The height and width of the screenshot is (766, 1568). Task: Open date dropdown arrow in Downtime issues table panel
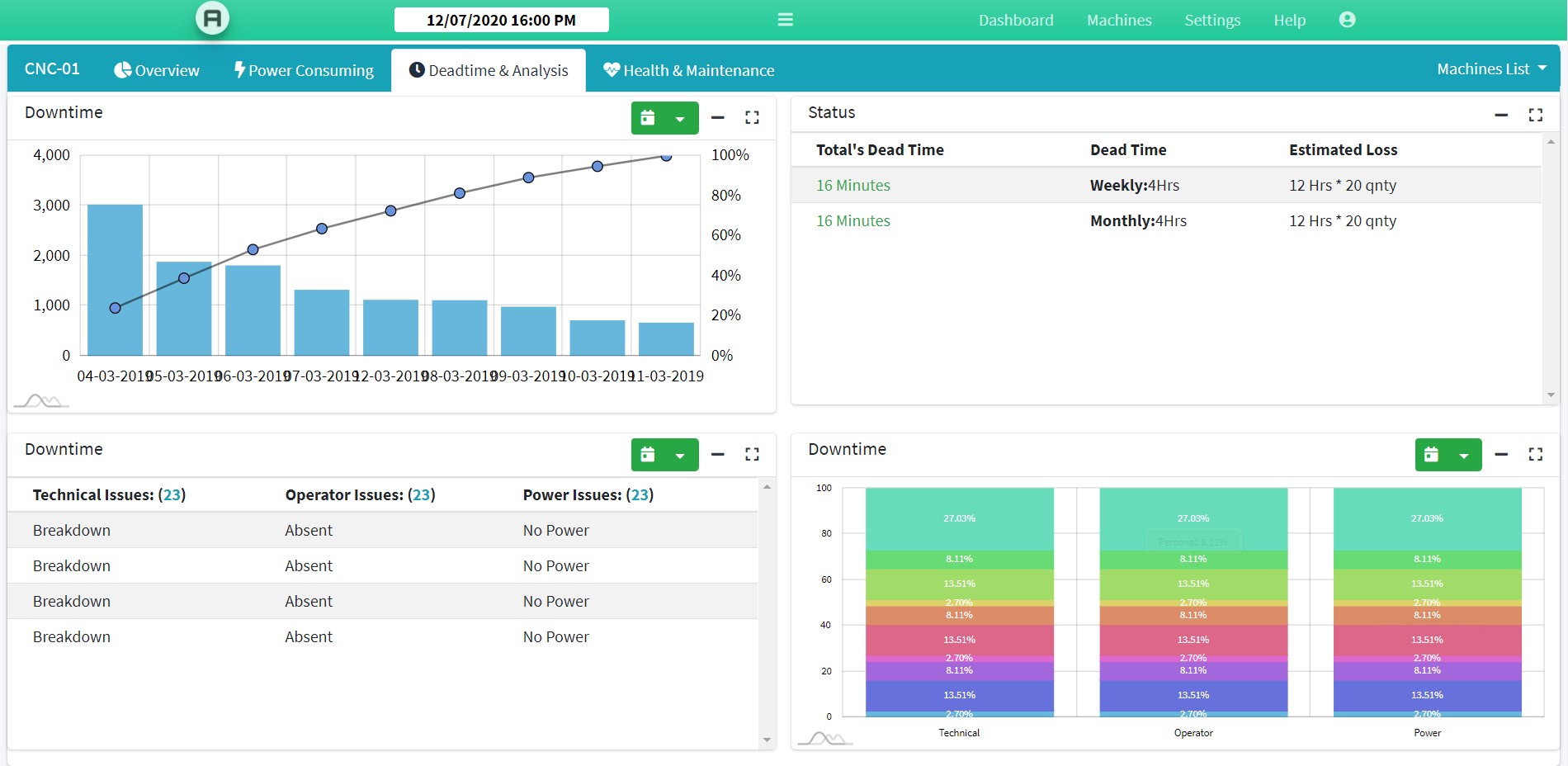680,455
